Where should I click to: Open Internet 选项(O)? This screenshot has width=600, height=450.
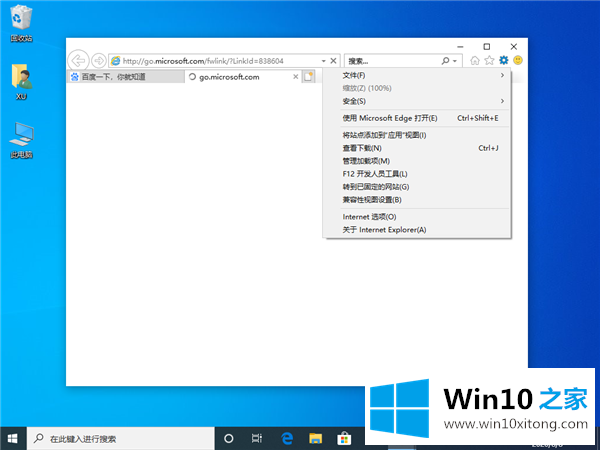click(417, 217)
